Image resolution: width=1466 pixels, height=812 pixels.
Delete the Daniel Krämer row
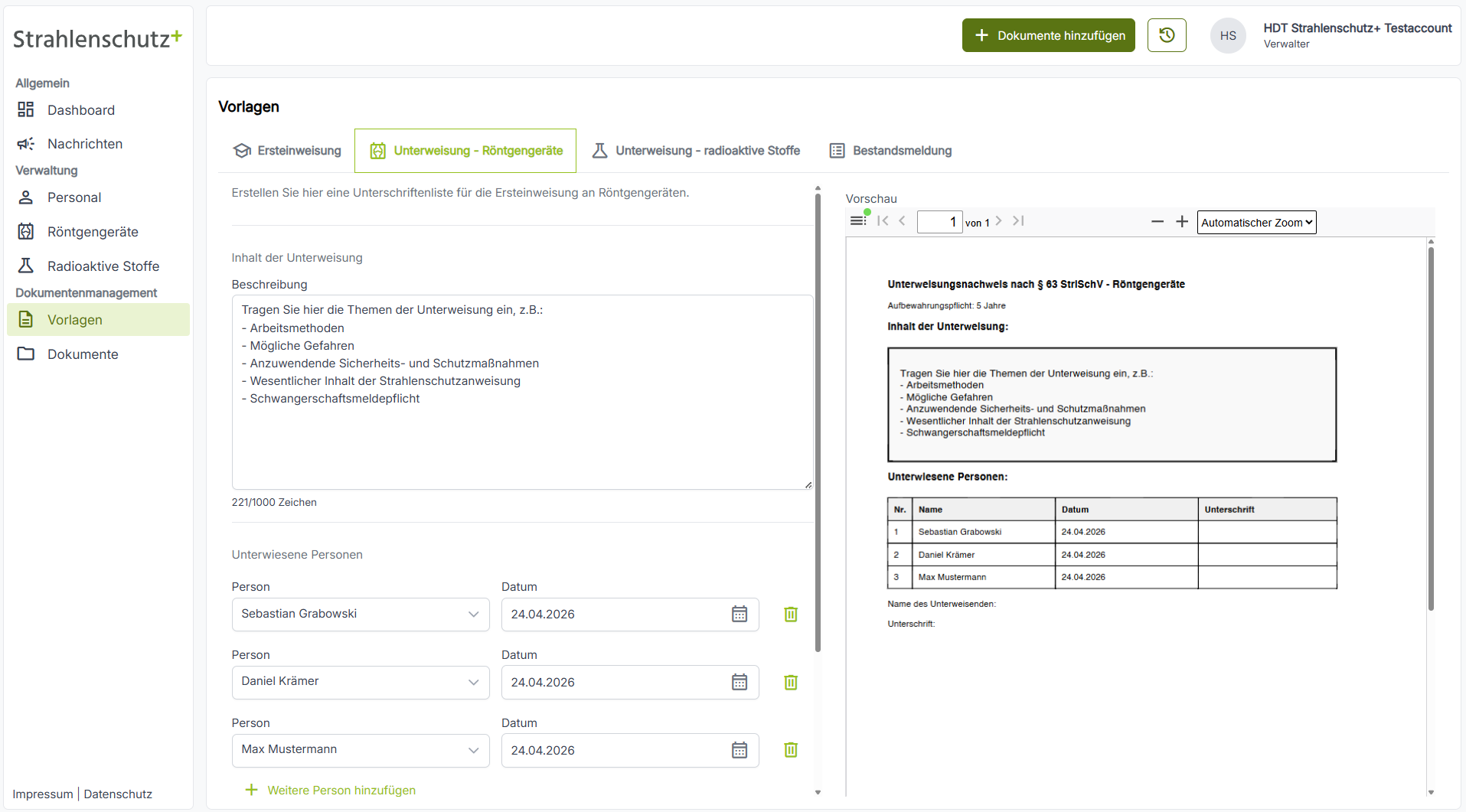pos(791,683)
